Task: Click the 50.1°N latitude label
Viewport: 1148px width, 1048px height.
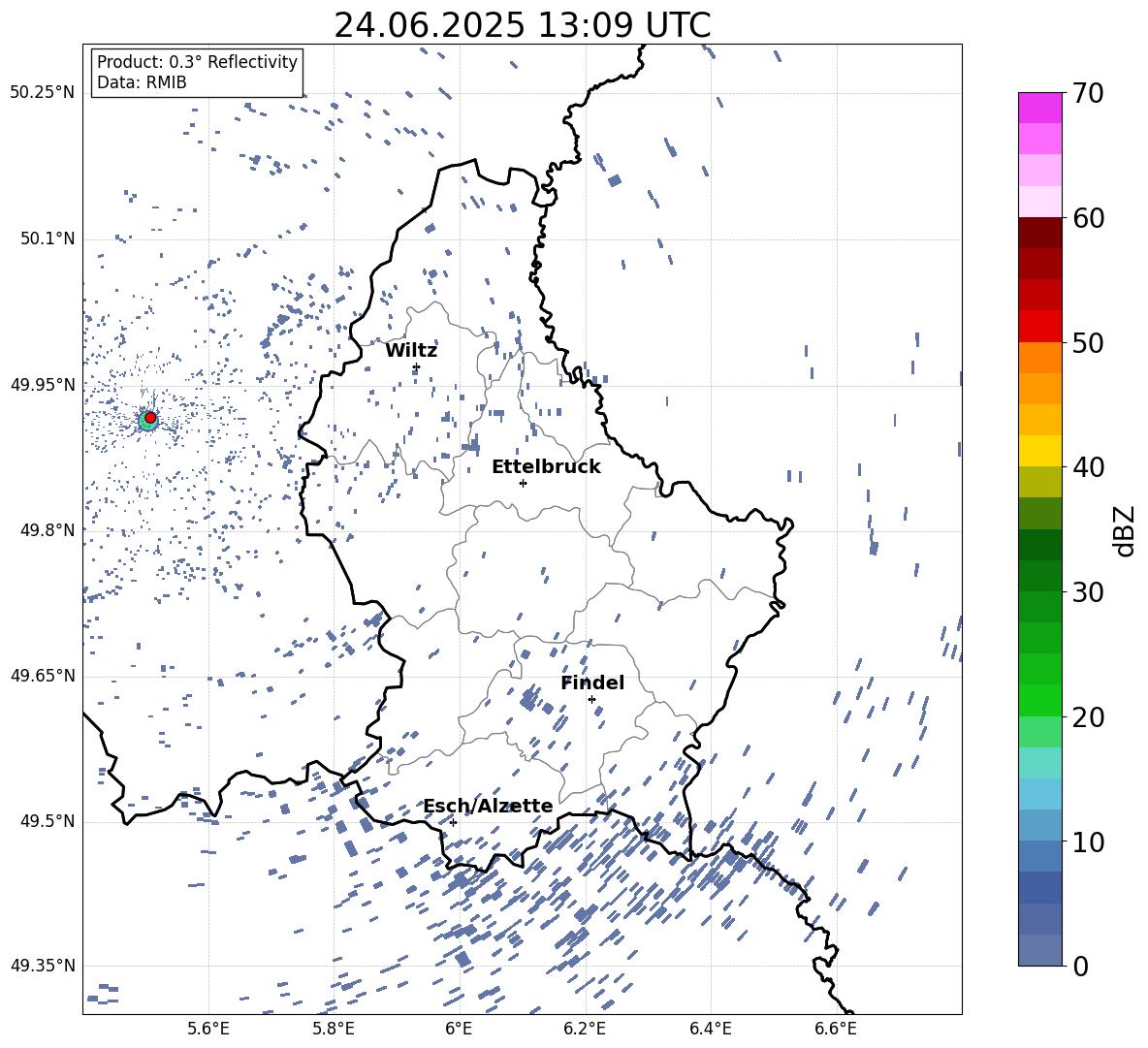Action: coord(47,238)
